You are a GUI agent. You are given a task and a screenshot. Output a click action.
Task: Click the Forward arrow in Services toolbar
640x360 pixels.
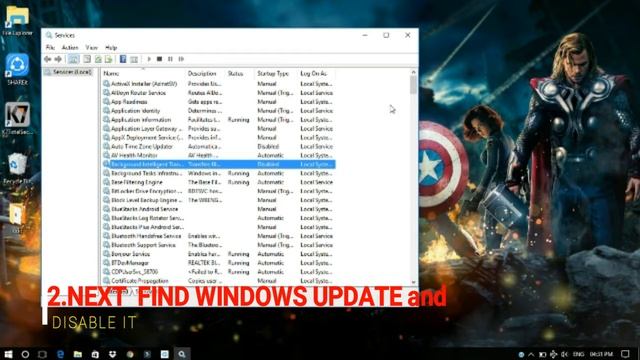[58, 59]
